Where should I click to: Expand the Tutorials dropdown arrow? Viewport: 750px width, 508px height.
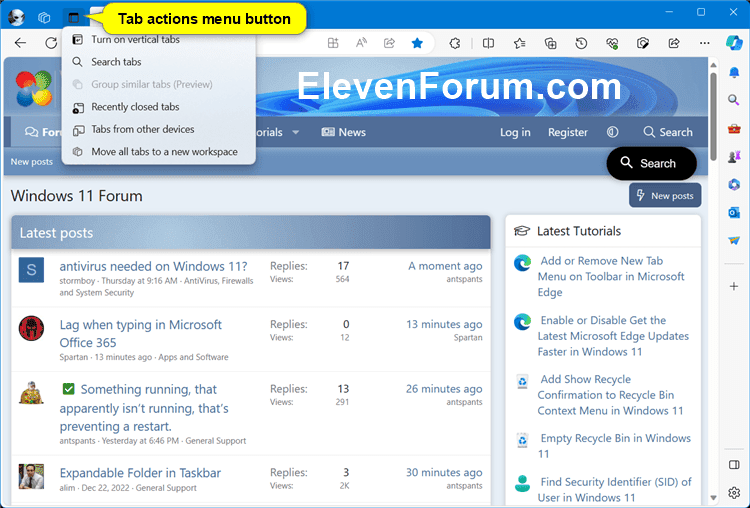point(296,133)
